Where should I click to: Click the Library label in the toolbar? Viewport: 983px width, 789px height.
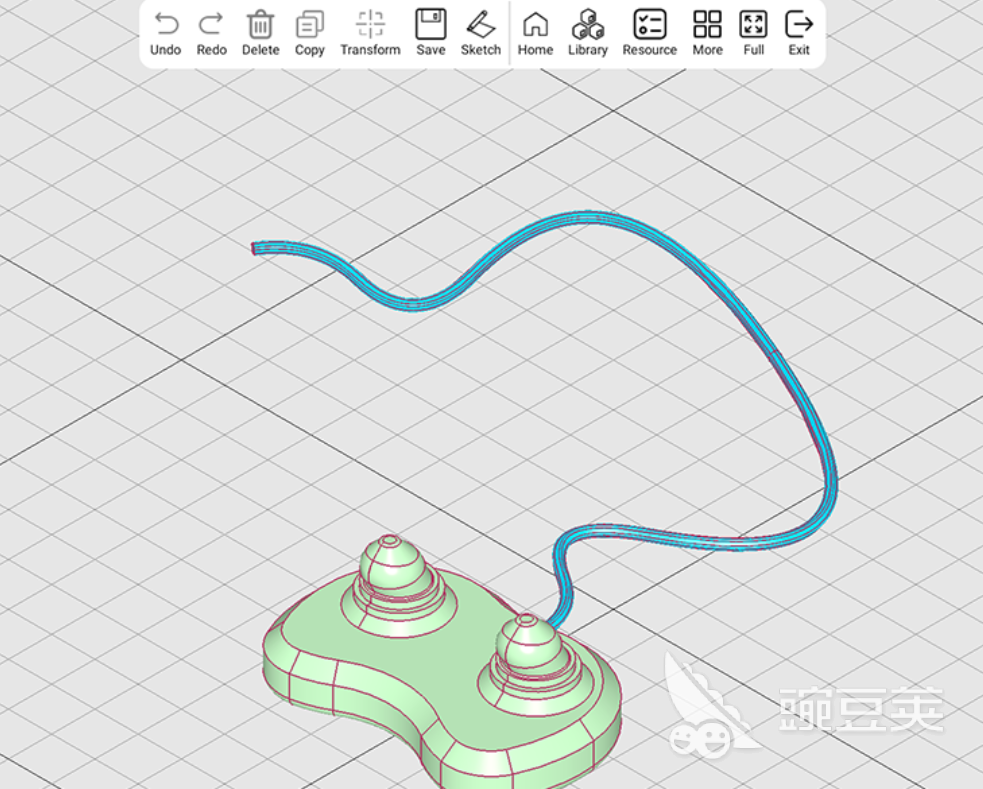pyautogui.click(x=587, y=48)
